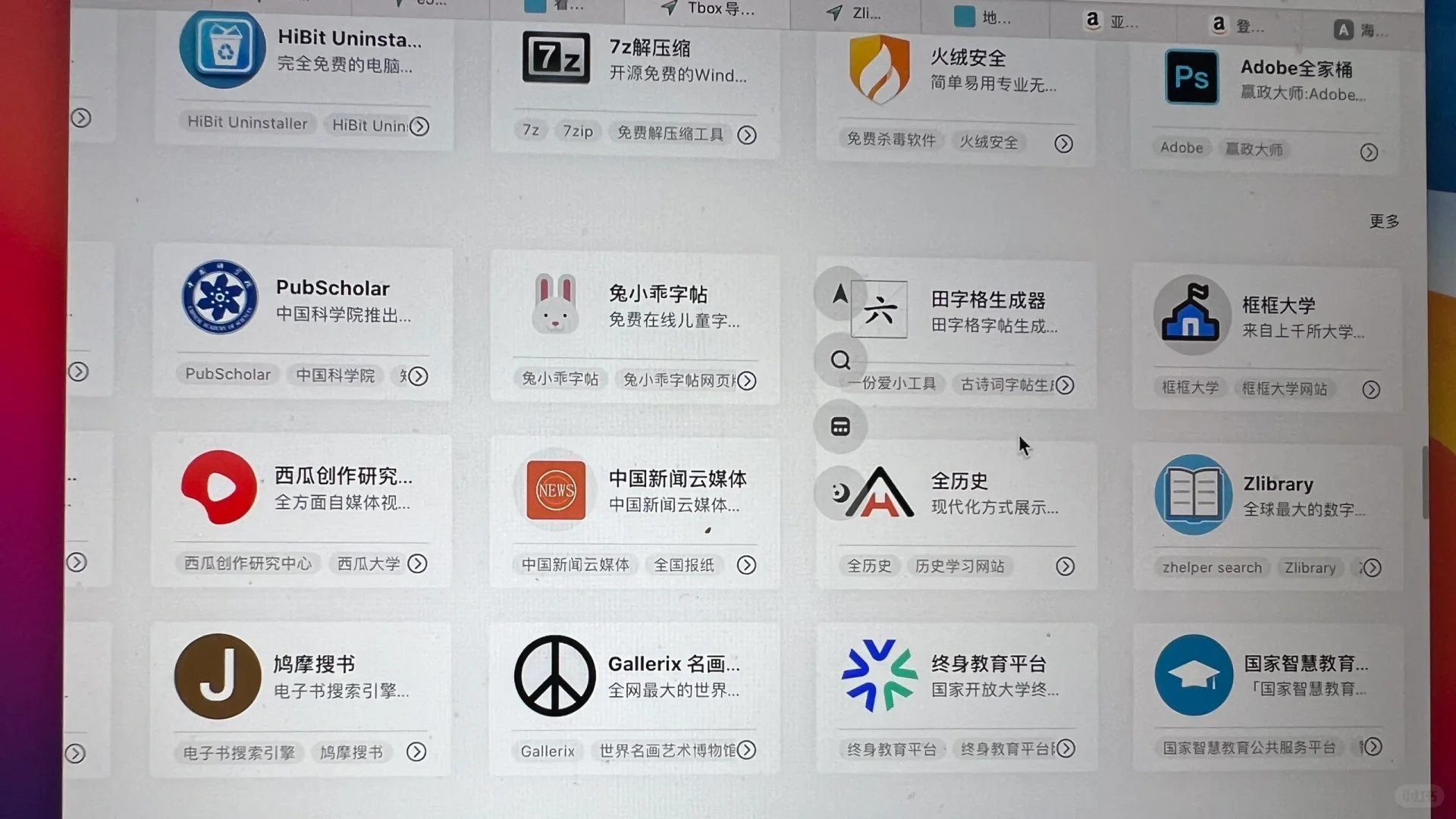Click the 国家智慧教育公共服务平台 tag

(x=1249, y=748)
